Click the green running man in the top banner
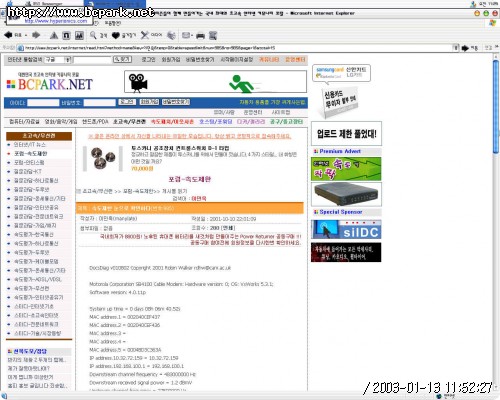The image size is (500, 400). point(242,84)
